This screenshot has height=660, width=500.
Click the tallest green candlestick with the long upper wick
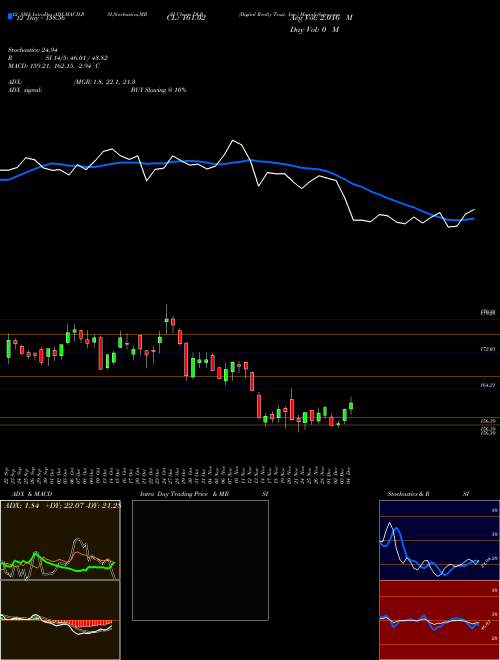[x=167, y=320]
